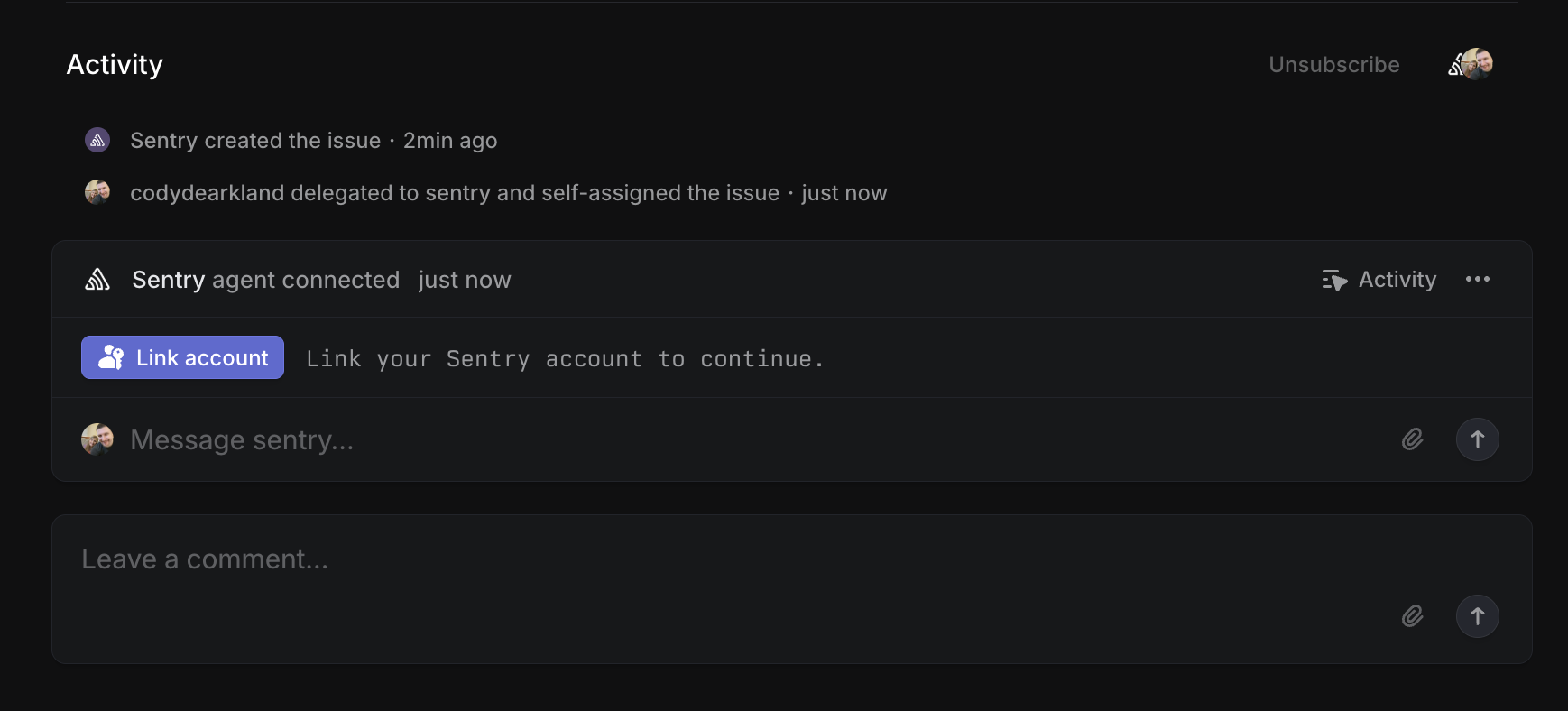Screen dimensions: 1568x711
Task: Click codydearkland's avatar next to the delegation entry
Action: pyautogui.click(x=97, y=191)
